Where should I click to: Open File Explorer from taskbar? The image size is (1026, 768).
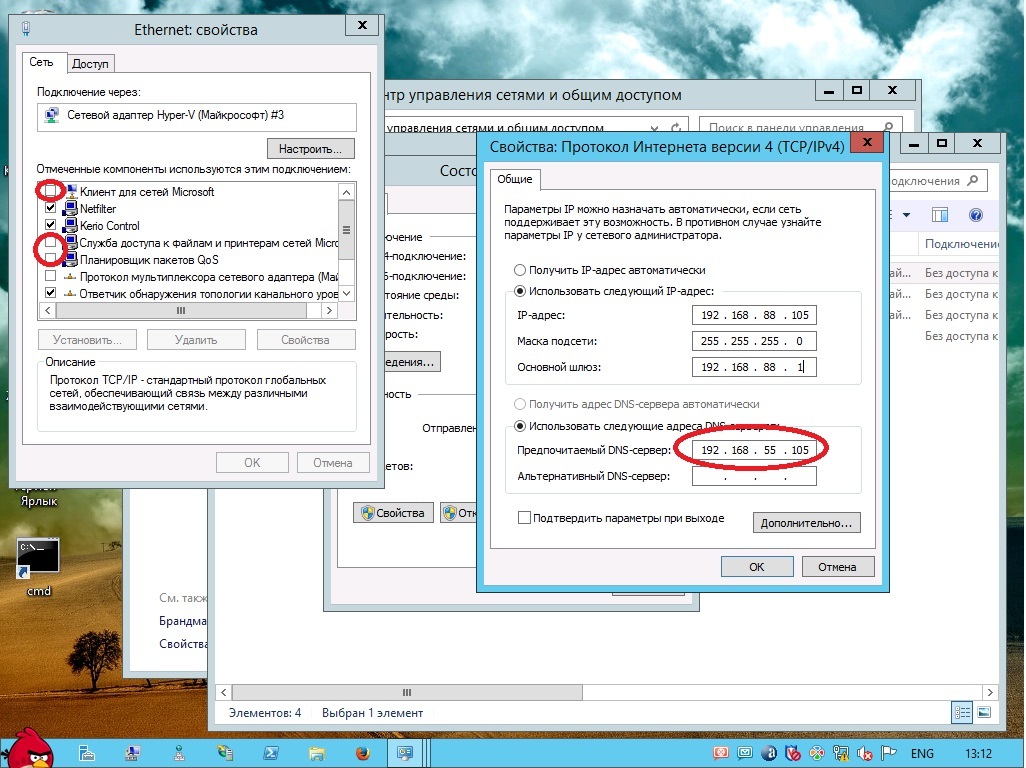coord(316,752)
